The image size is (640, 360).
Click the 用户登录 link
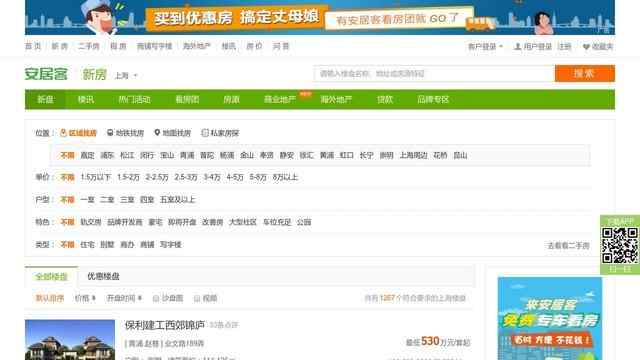(x=538, y=47)
